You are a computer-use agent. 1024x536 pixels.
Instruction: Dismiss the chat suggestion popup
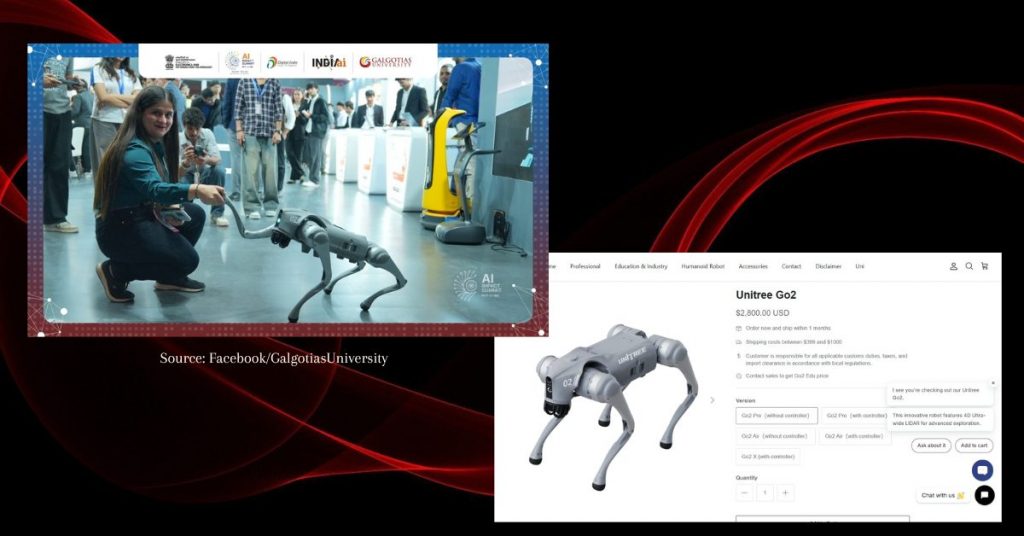(x=993, y=383)
